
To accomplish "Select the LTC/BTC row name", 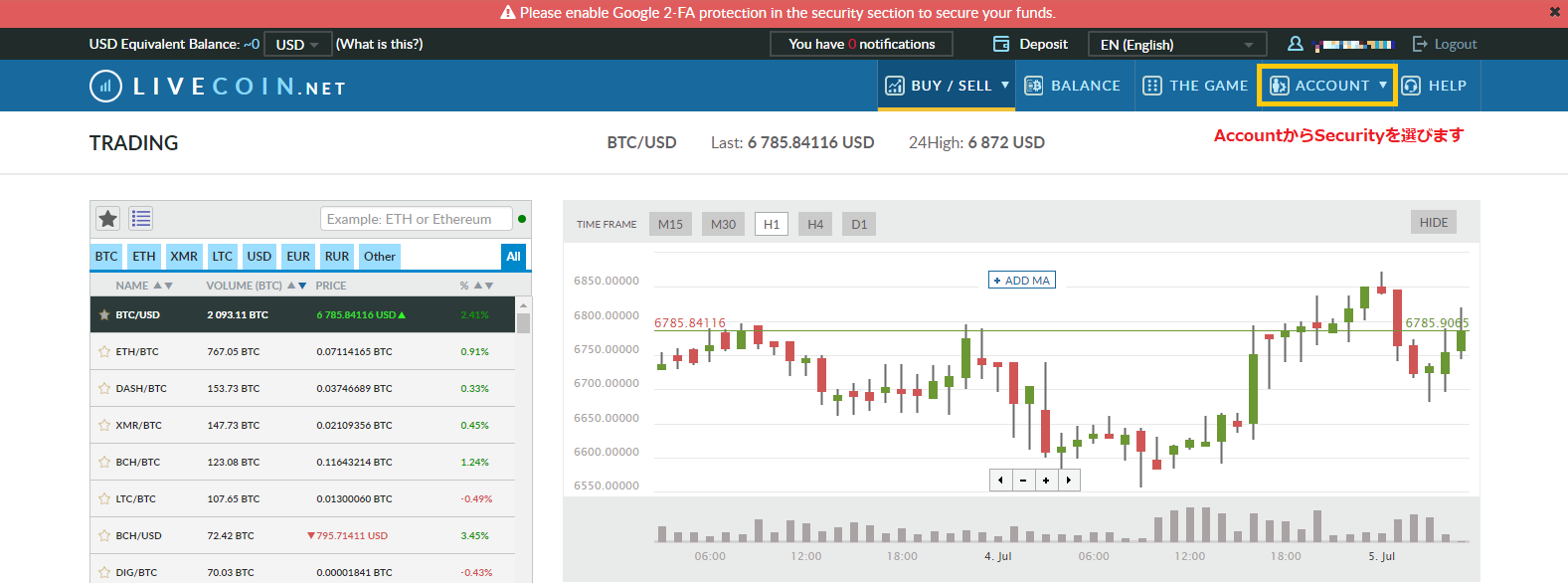I will click(136, 498).
